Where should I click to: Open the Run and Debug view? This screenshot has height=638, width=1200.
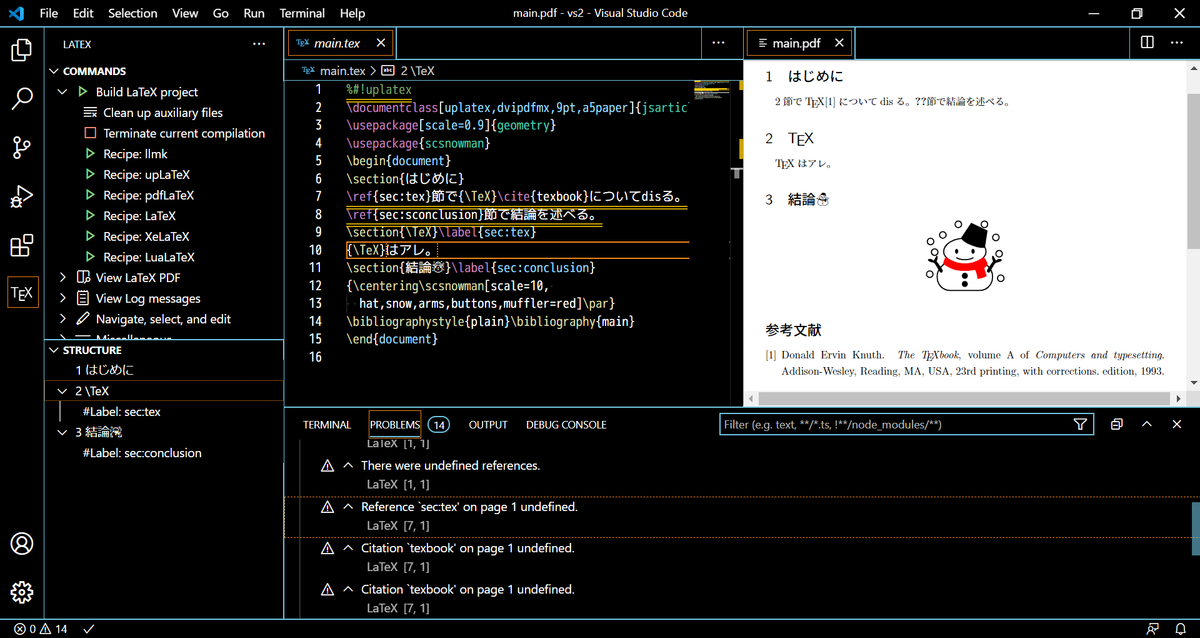pyautogui.click(x=22, y=196)
